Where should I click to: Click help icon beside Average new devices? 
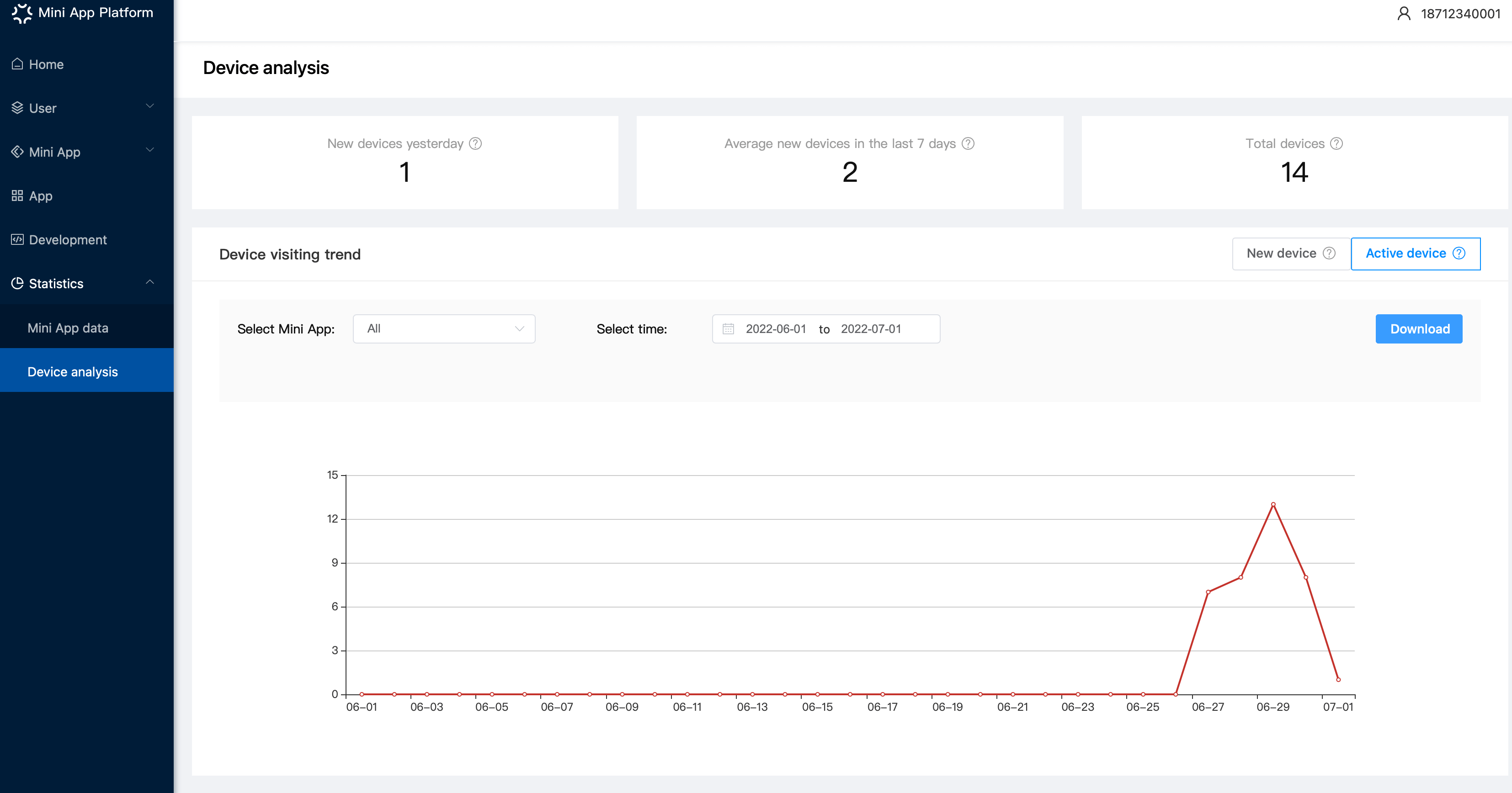coord(968,144)
